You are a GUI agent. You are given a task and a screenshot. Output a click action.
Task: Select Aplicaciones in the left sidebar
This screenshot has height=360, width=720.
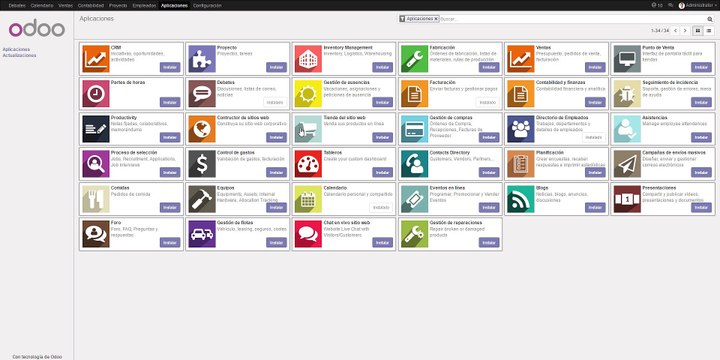[x=16, y=50]
